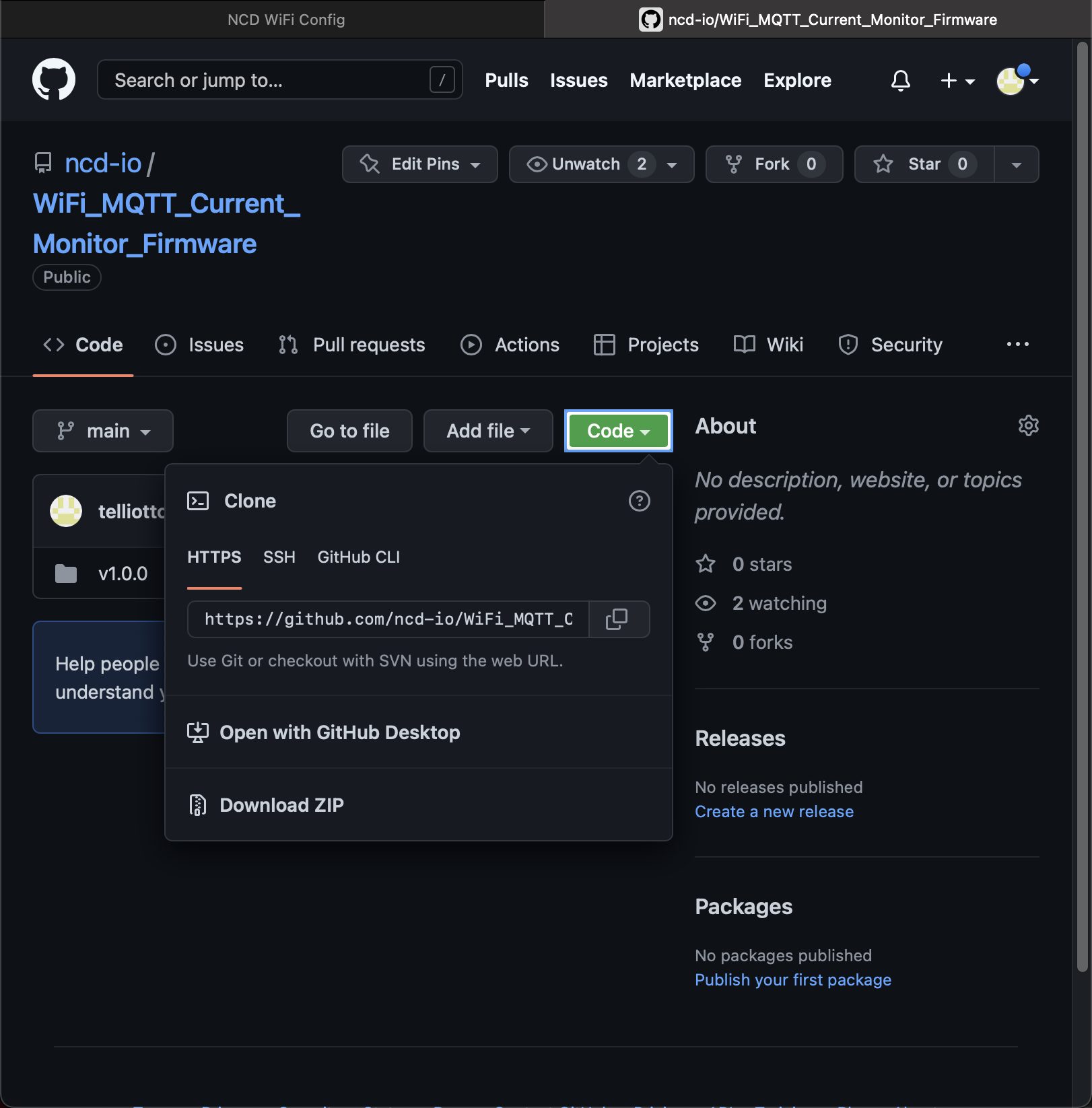Image resolution: width=1092 pixels, height=1108 pixels.
Task: Open GitHub notifications bell
Action: 901,80
